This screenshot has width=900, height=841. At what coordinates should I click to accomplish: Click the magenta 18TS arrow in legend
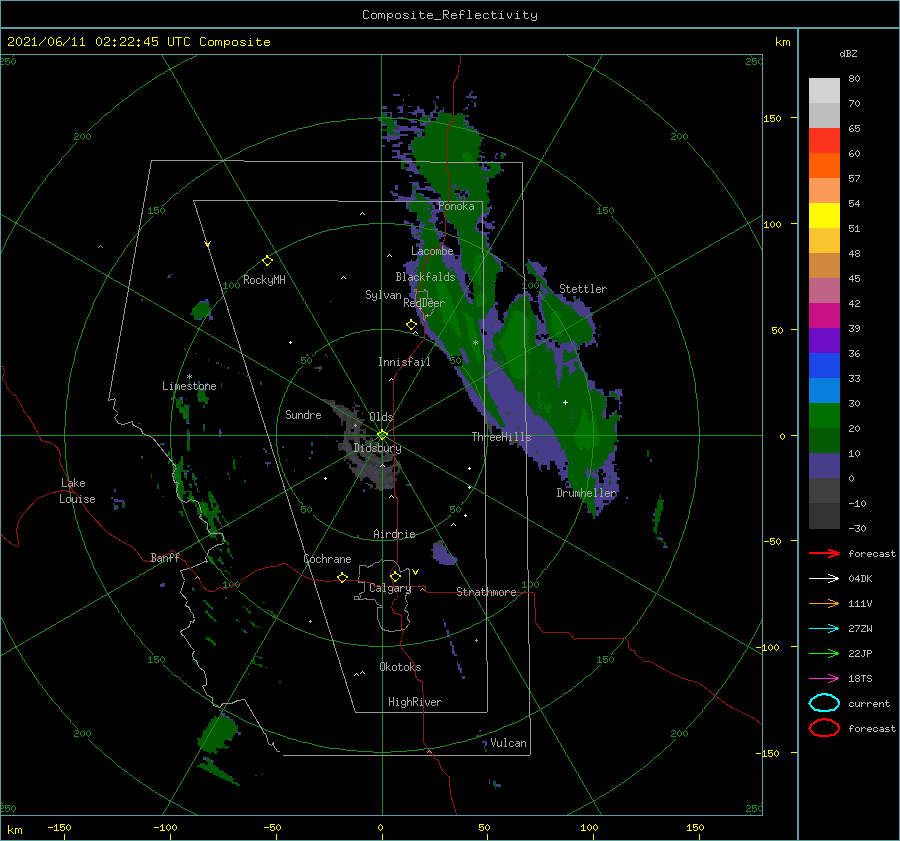click(x=824, y=679)
